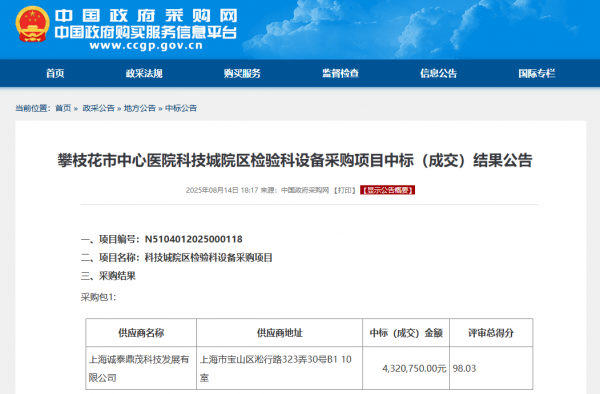Open the 地方公告 breadcrumb link
This screenshot has width=600, height=394.
coord(140,108)
